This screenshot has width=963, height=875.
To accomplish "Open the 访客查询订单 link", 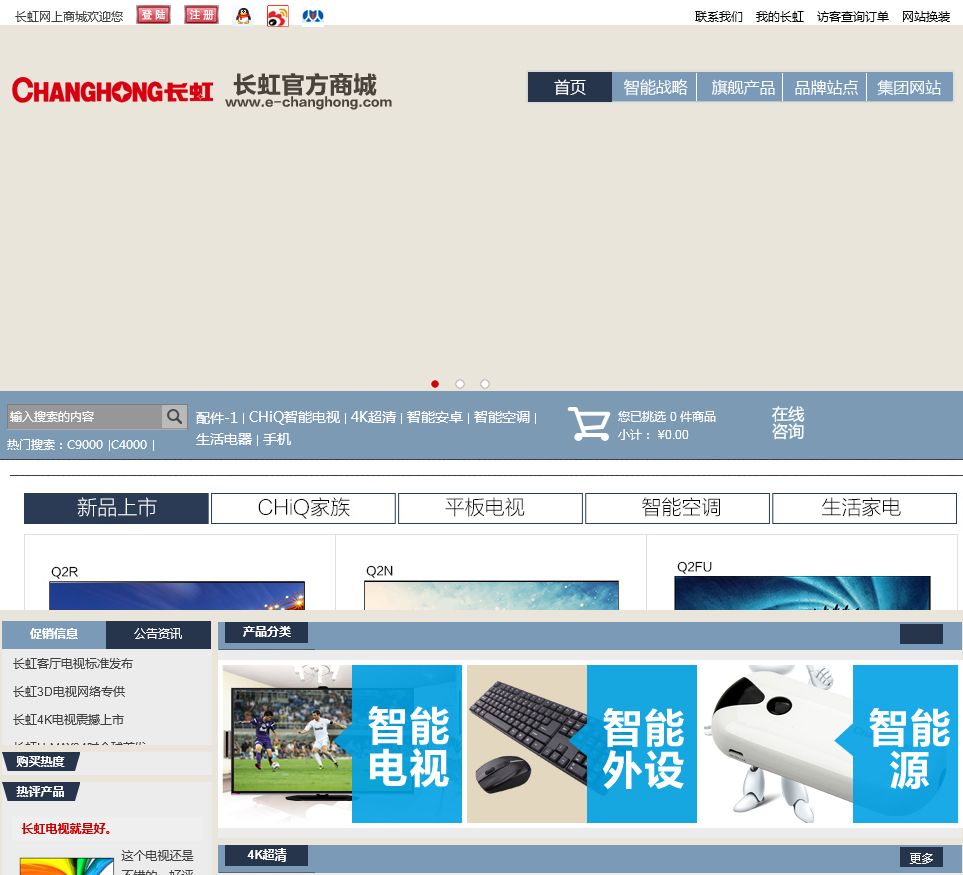I will tap(852, 17).
